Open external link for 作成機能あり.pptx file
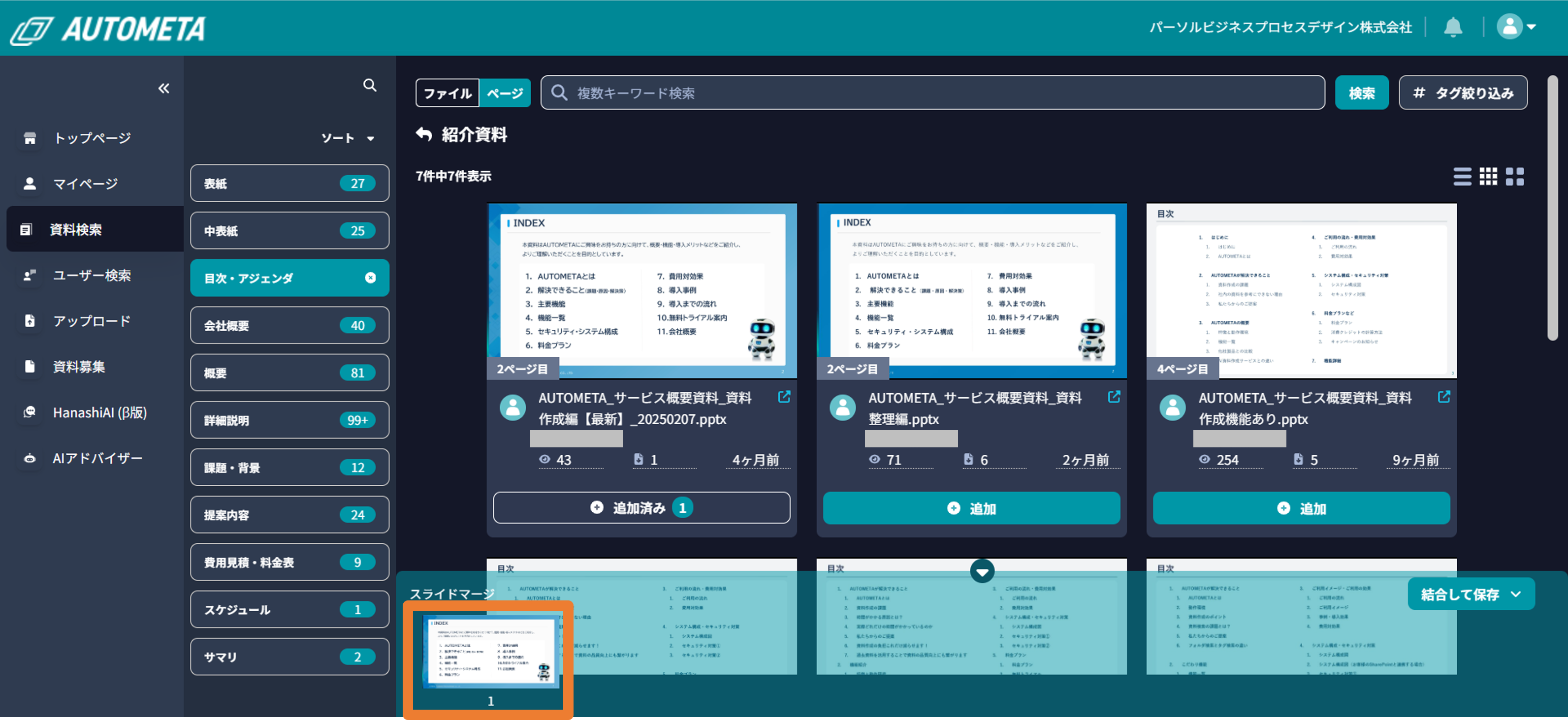 pyautogui.click(x=1444, y=397)
